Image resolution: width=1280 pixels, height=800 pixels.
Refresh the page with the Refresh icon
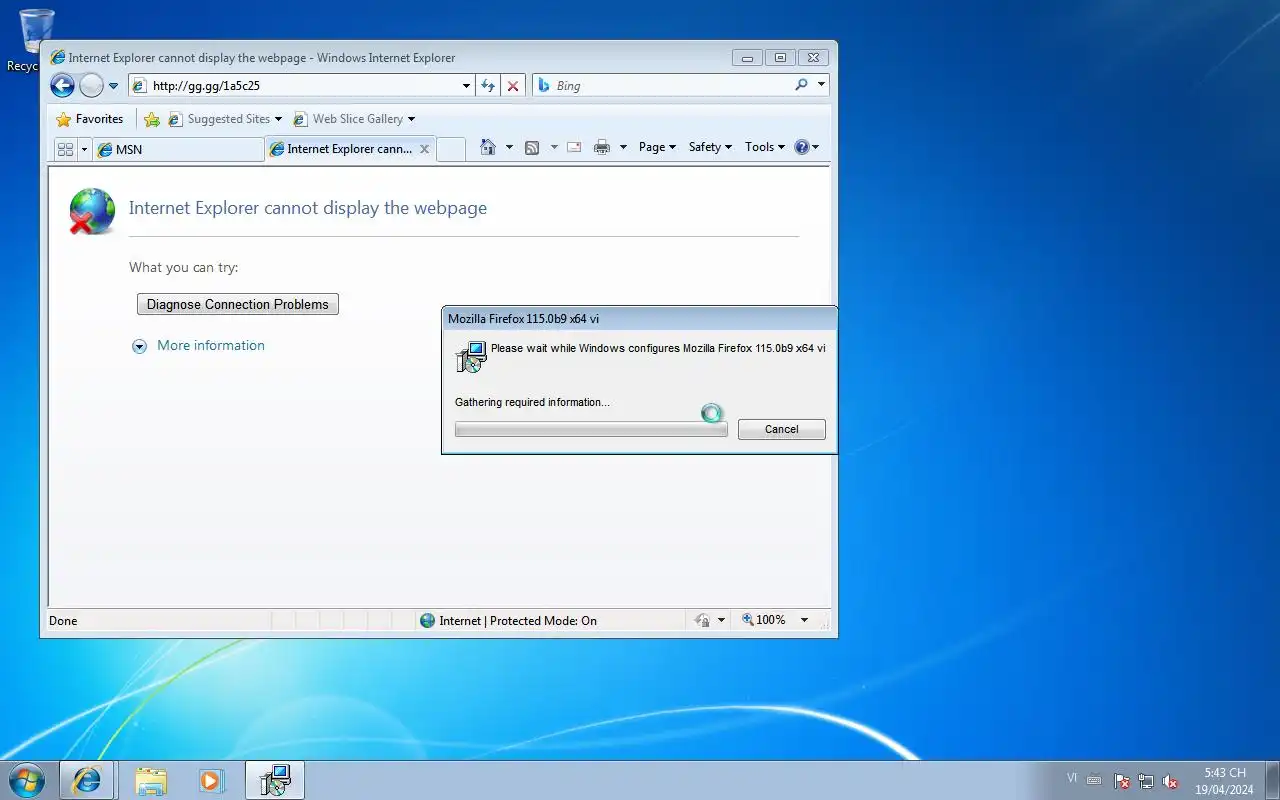[x=488, y=86]
